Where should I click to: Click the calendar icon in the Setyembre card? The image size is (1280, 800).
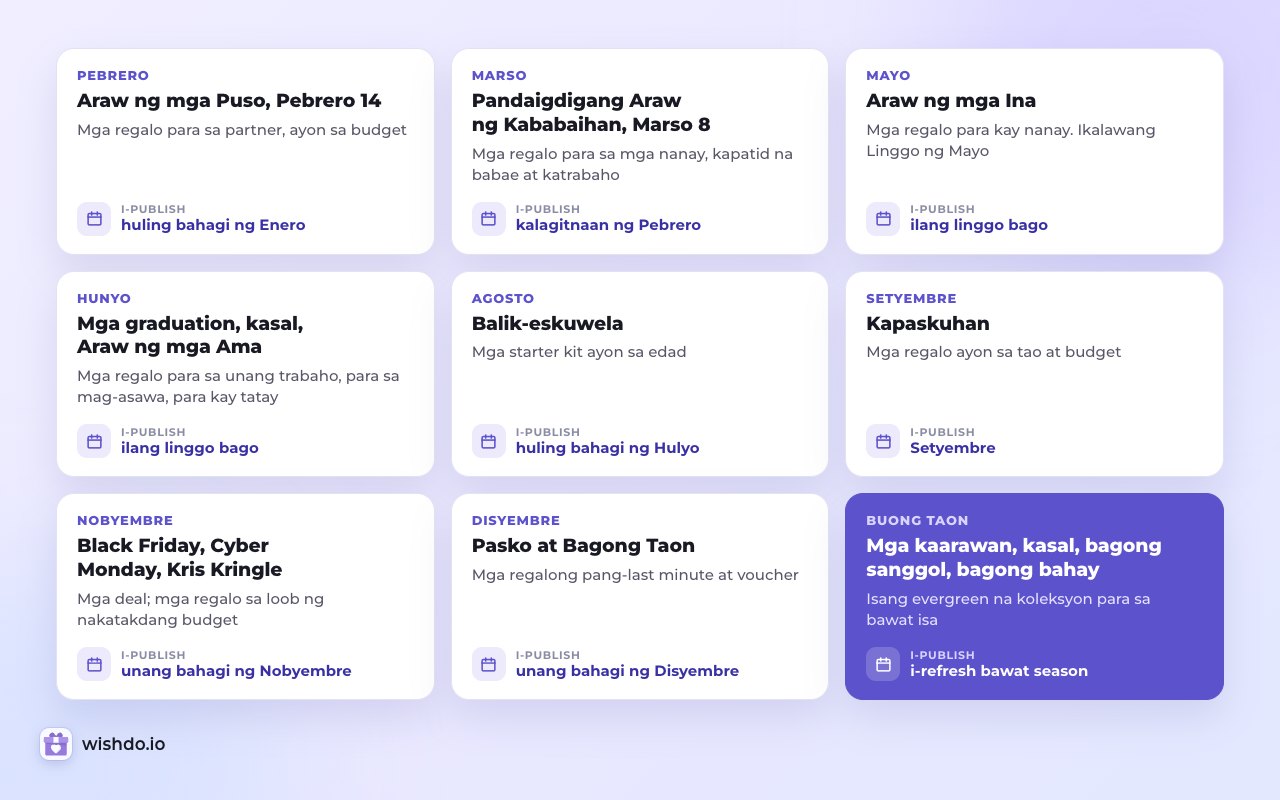[x=883, y=441]
